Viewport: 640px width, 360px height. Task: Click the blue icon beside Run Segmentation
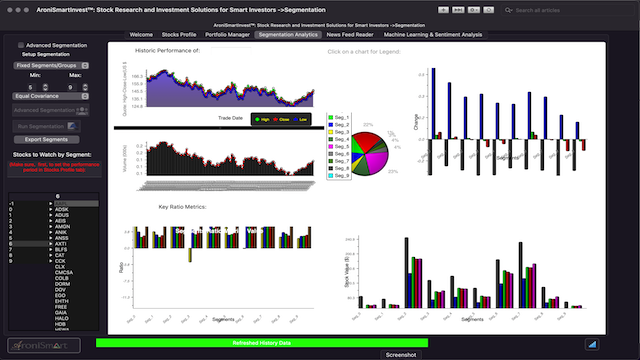point(73,126)
